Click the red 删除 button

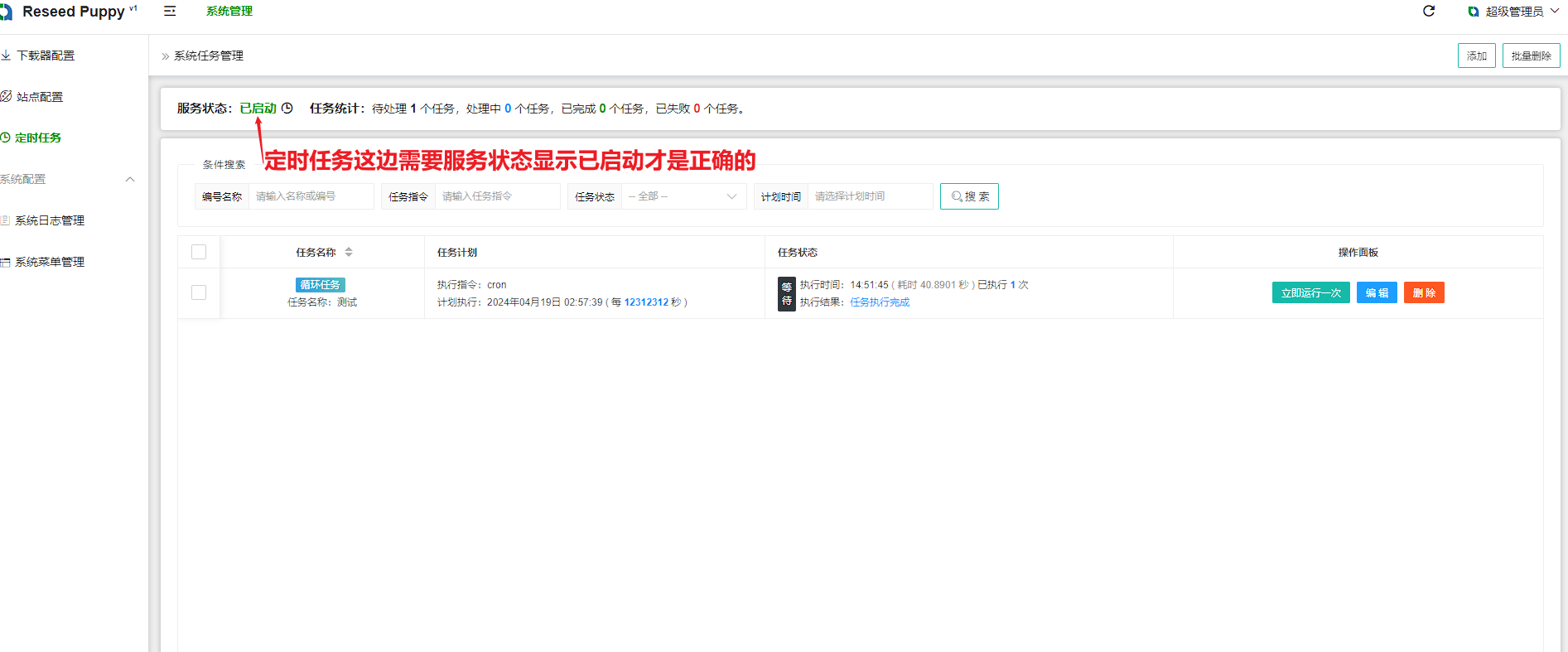1424,292
